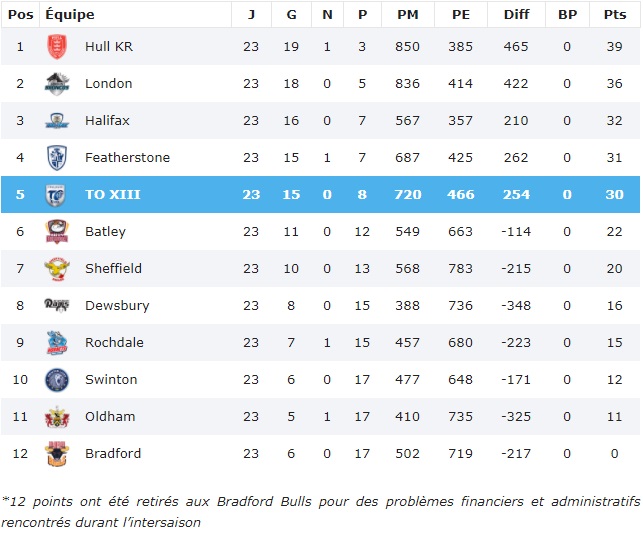Screen dimensions: 643x538
Task: Open the Hull KR team name
Action: tap(107, 47)
